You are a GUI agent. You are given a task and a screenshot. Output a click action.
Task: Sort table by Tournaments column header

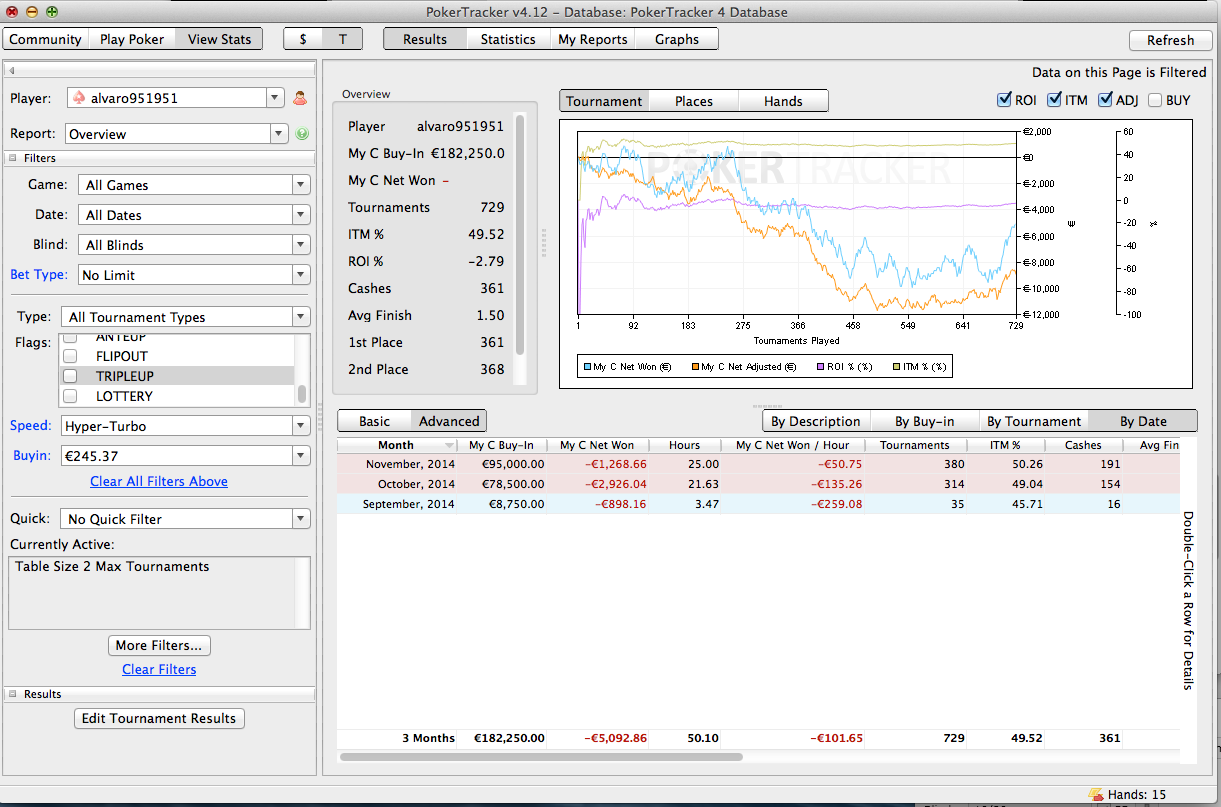pos(914,445)
